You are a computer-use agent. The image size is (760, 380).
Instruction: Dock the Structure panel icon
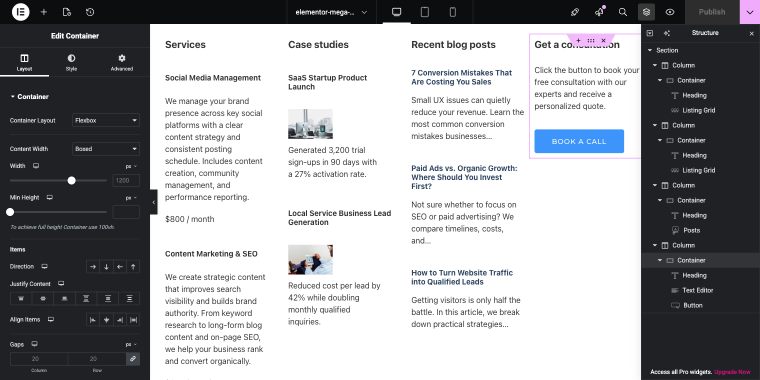pos(650,33)
